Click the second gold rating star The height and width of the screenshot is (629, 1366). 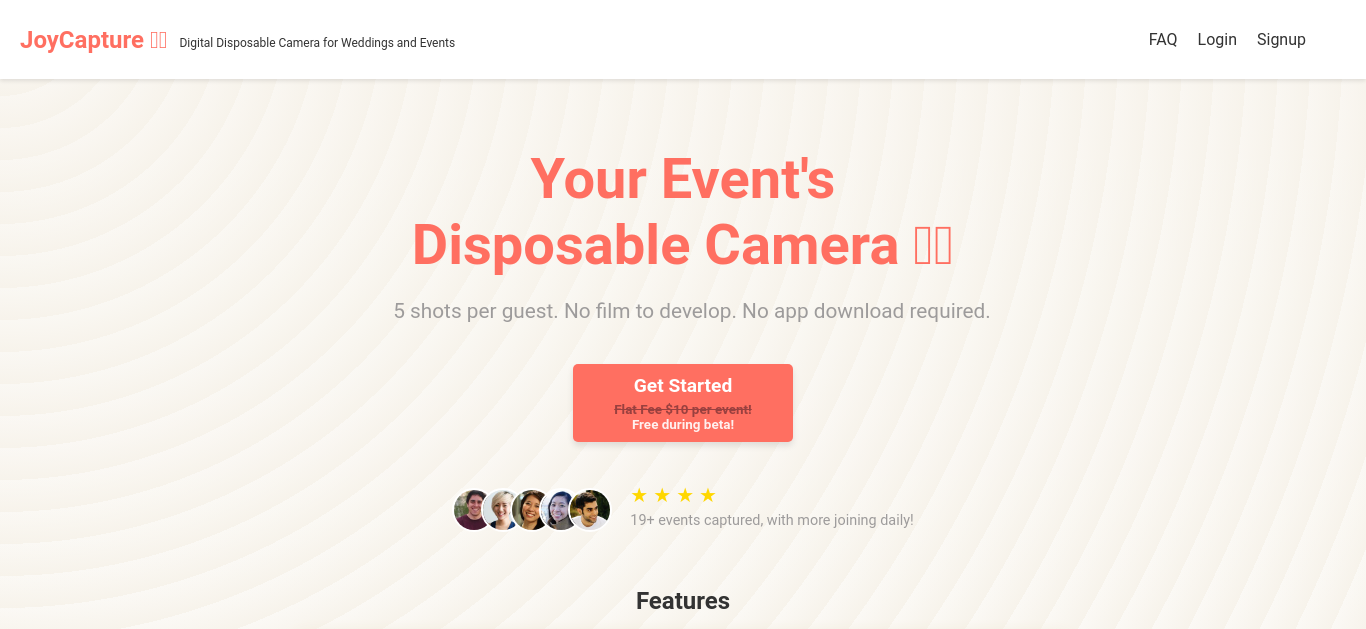pyautogui.click(x=662, y=495)
